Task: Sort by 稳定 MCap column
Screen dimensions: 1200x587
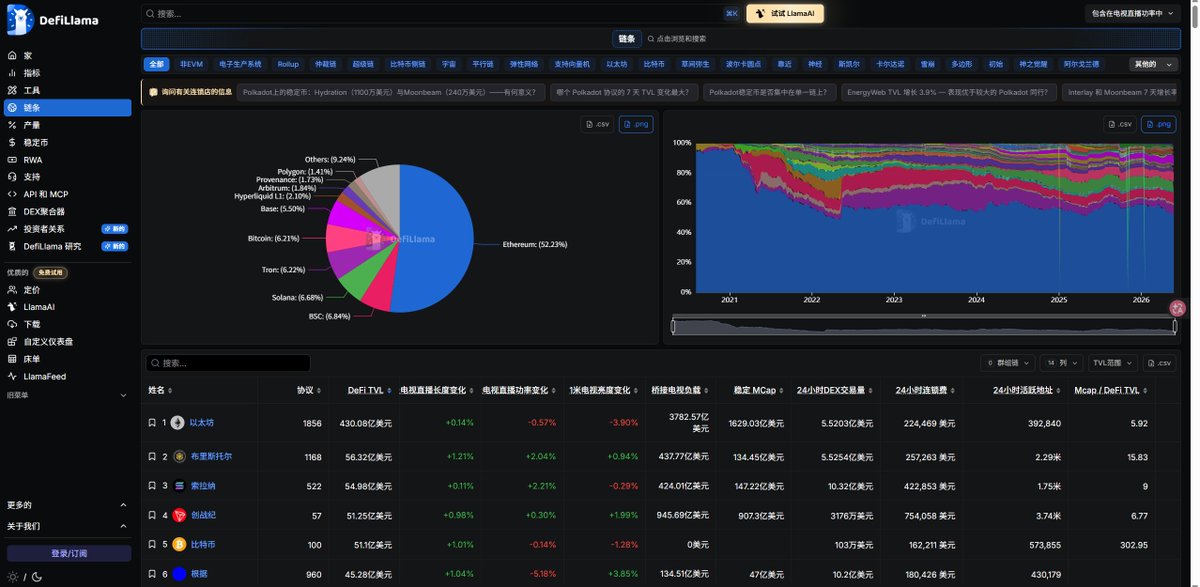Action: click(759, 390)
